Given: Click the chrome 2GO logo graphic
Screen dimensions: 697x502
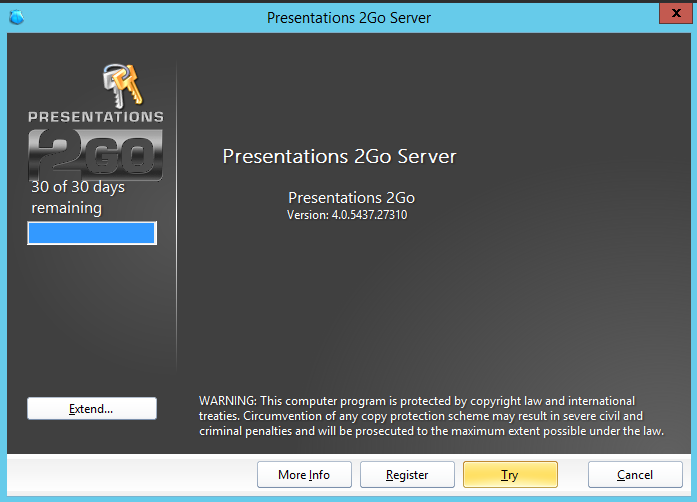Looking at the screenshot, I should coord(95,152).
